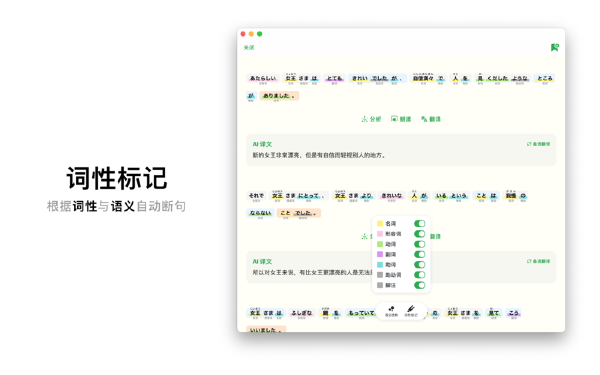Click the 分析 icon under the first sentence
The image size is (600, 375).
364,119
